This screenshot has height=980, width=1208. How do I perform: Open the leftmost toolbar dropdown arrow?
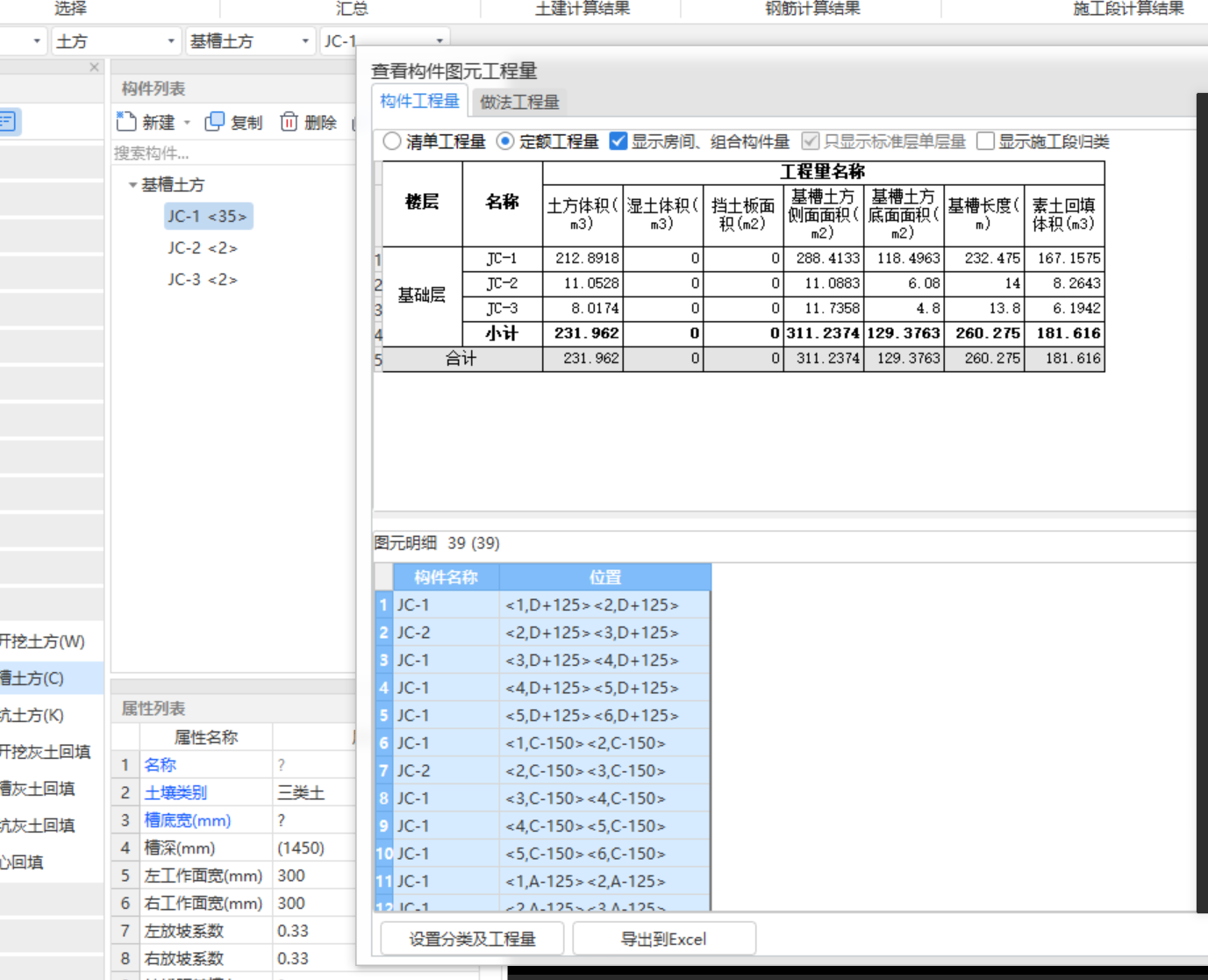[x=37, y=41]
